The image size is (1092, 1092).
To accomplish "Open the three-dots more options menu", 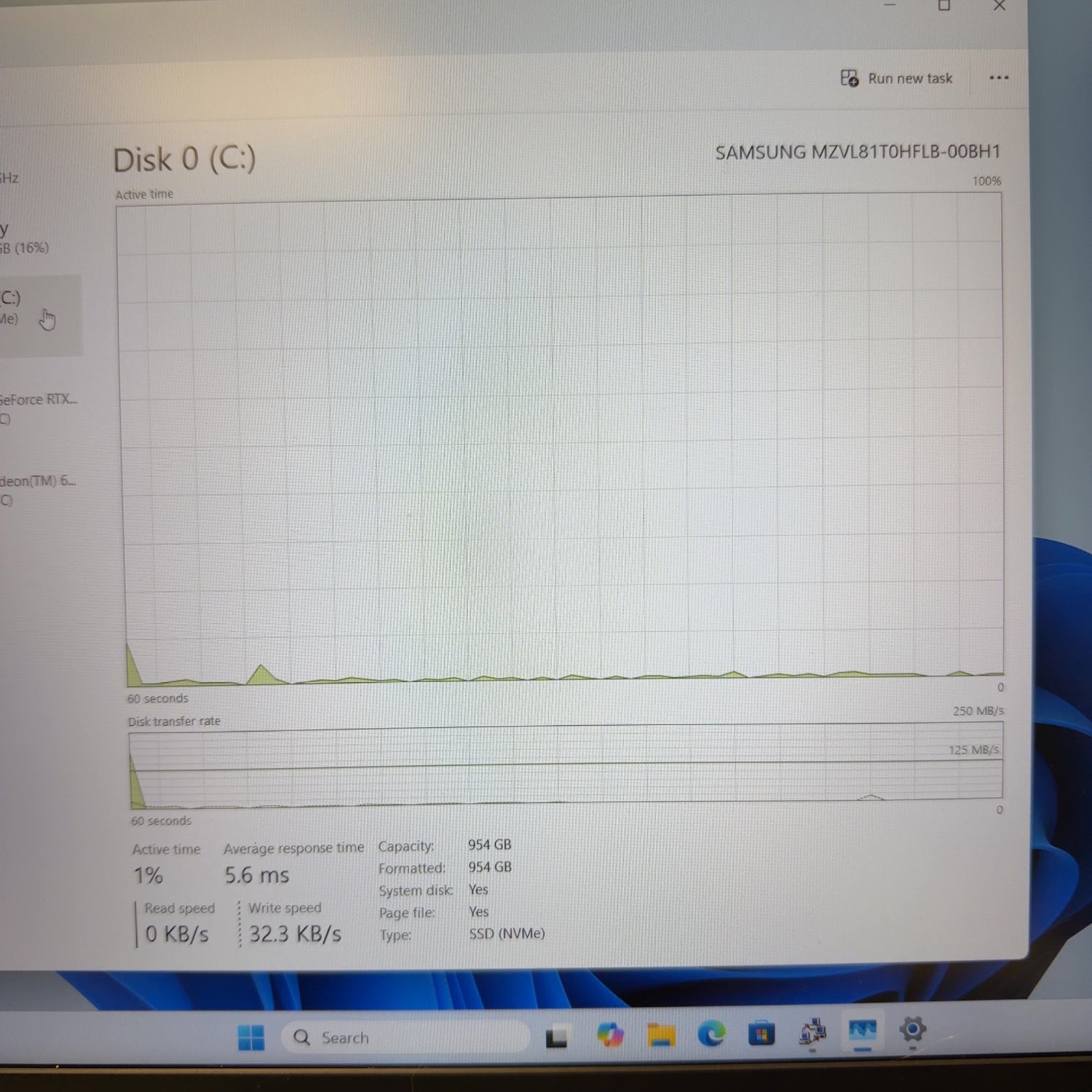I will coord(999,78).
